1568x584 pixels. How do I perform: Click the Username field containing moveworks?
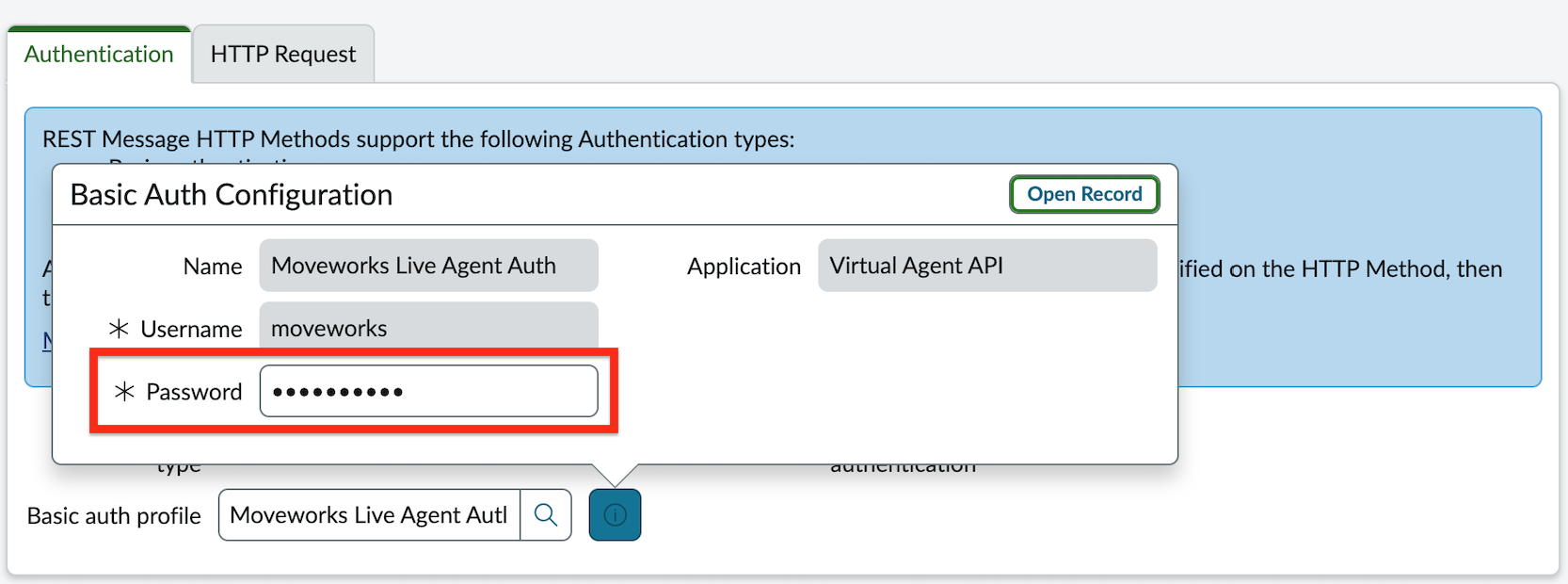pyautogui.click(x=428, y=328)
